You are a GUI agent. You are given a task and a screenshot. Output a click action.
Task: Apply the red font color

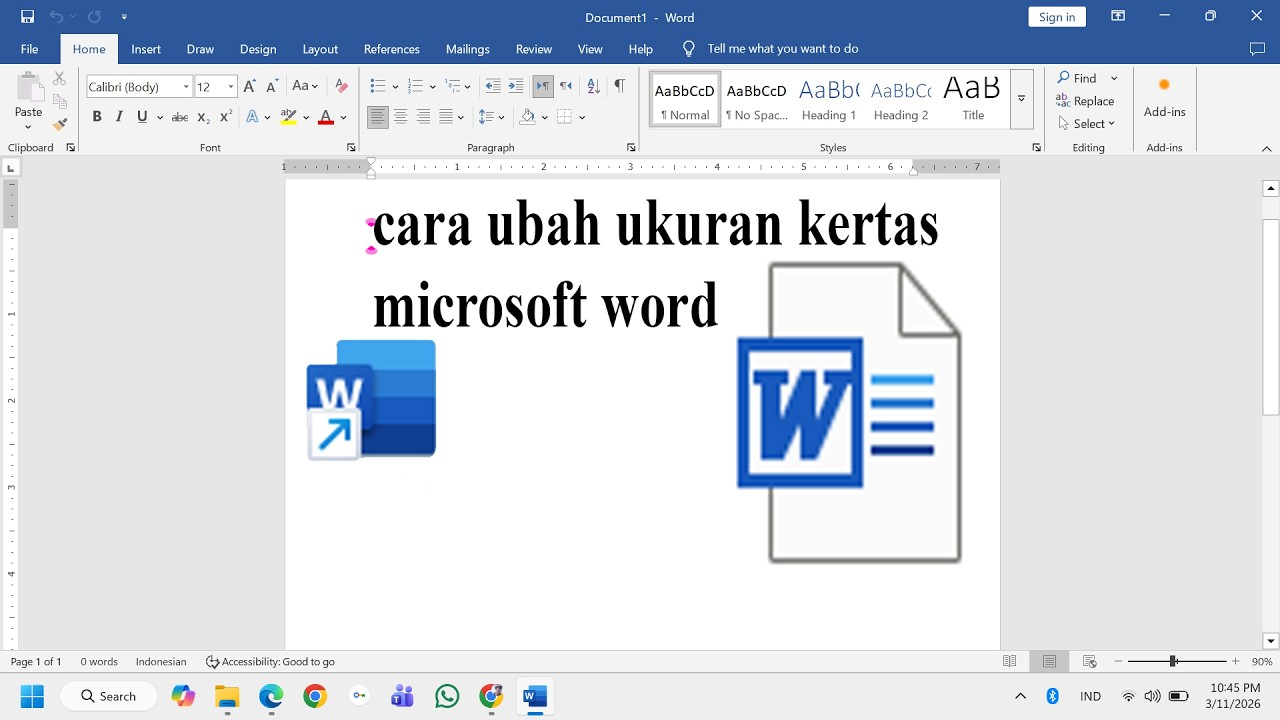pos(325,117)
